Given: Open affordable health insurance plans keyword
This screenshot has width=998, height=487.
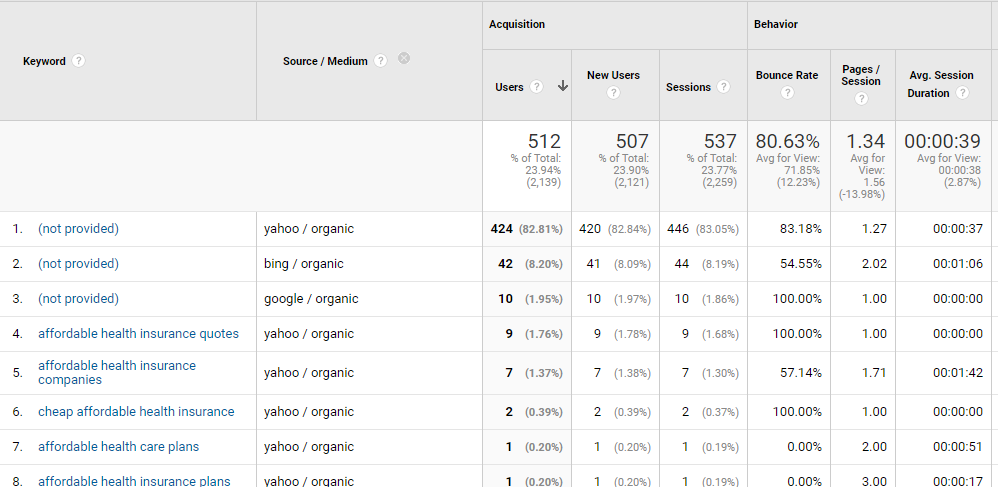Looking at the screenshot, I should click(x=134, y=481).
